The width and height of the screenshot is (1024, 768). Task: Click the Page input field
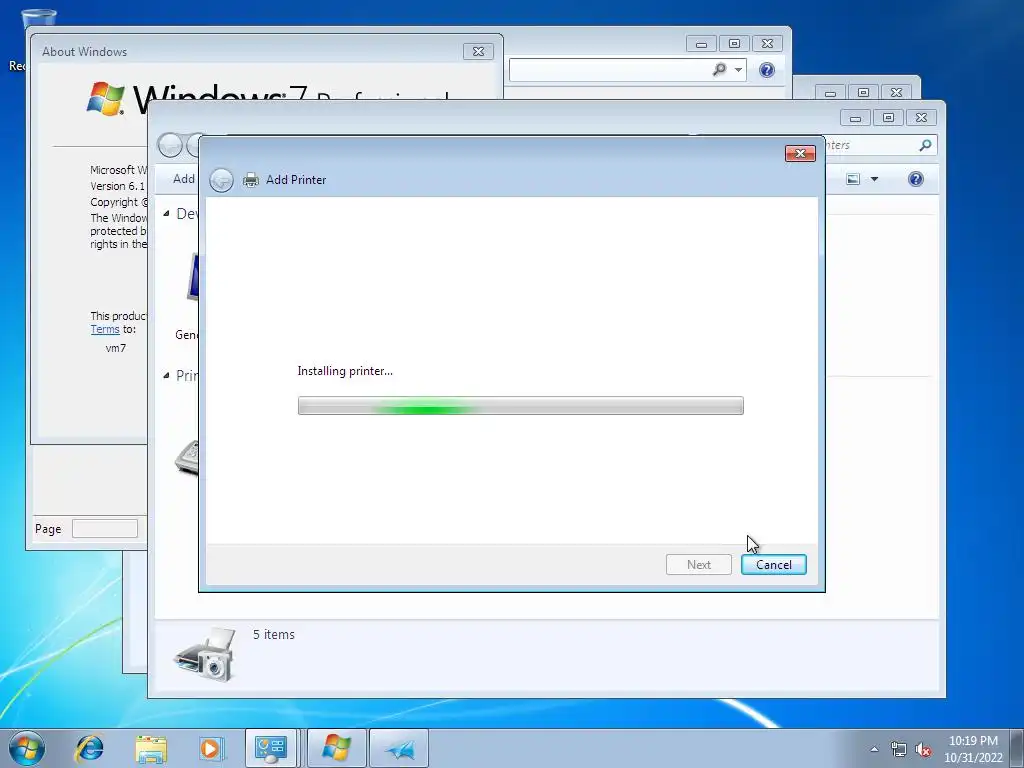tap(104, 528)
